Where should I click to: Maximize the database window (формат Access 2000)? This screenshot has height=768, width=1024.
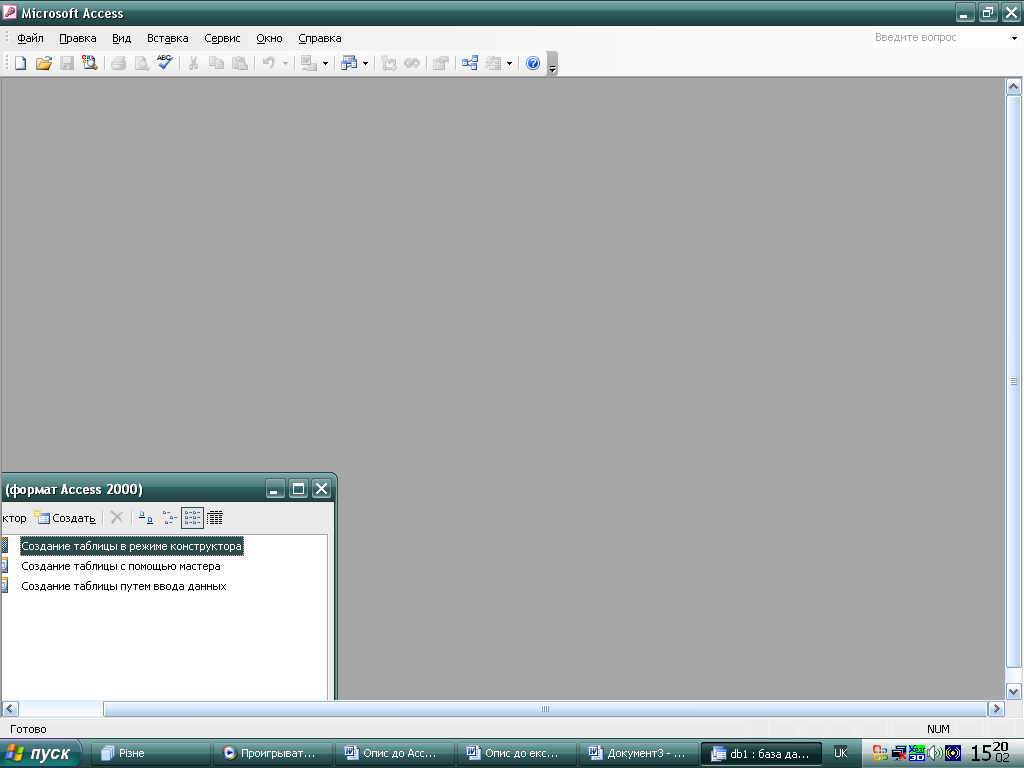click(298, 488)
